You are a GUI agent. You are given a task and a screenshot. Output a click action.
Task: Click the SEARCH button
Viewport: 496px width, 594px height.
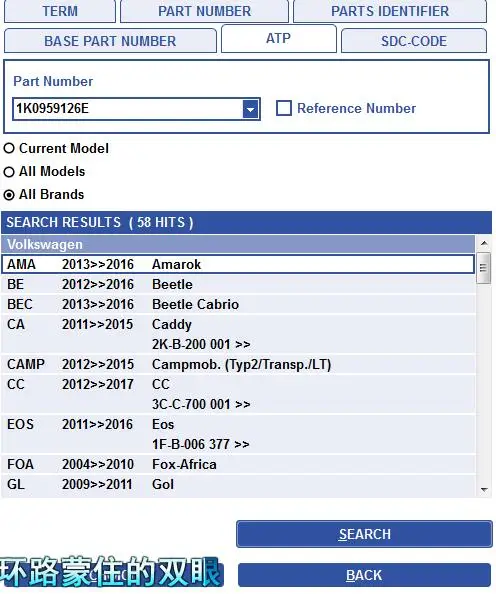(364, 534)
